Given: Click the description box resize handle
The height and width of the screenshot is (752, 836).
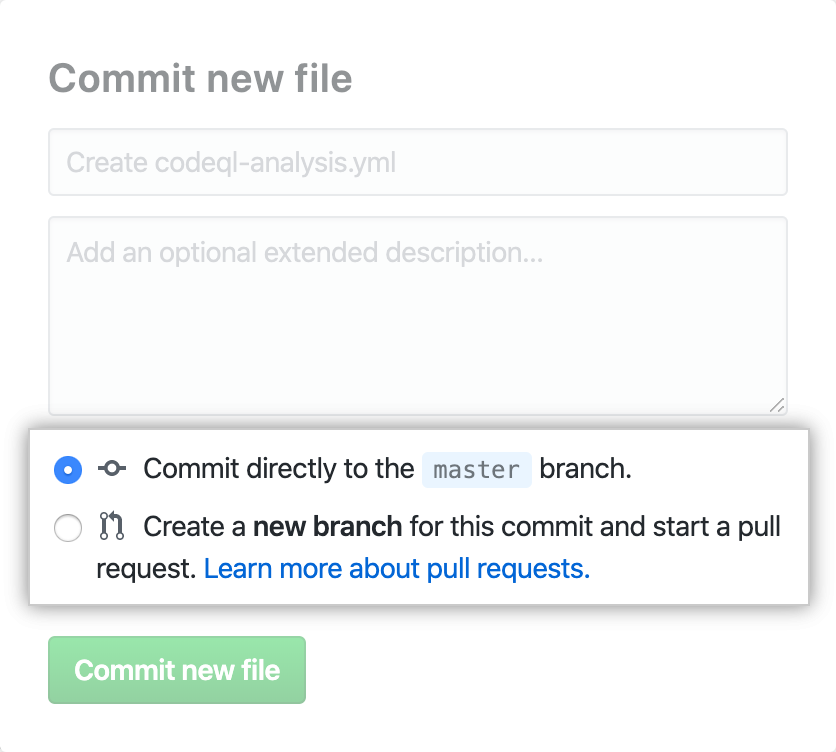Looking at the screenshot, I should (777, 405).
